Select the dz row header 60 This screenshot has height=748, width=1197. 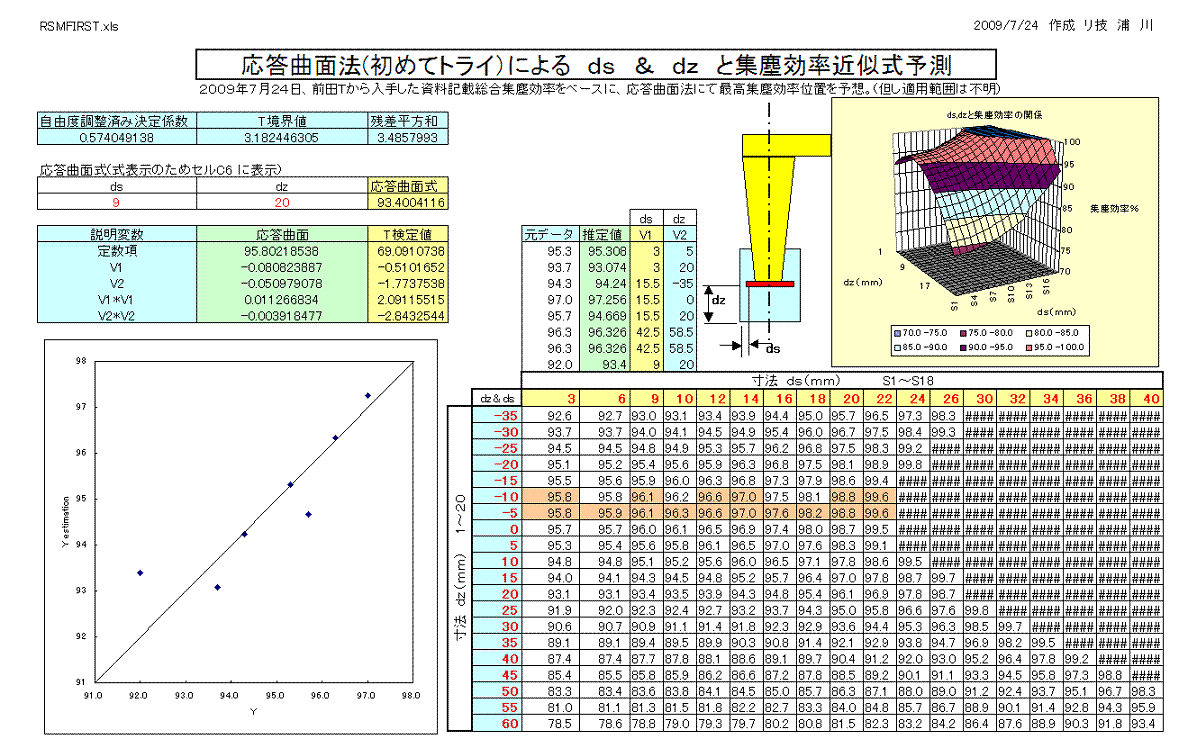pos(506,723)
